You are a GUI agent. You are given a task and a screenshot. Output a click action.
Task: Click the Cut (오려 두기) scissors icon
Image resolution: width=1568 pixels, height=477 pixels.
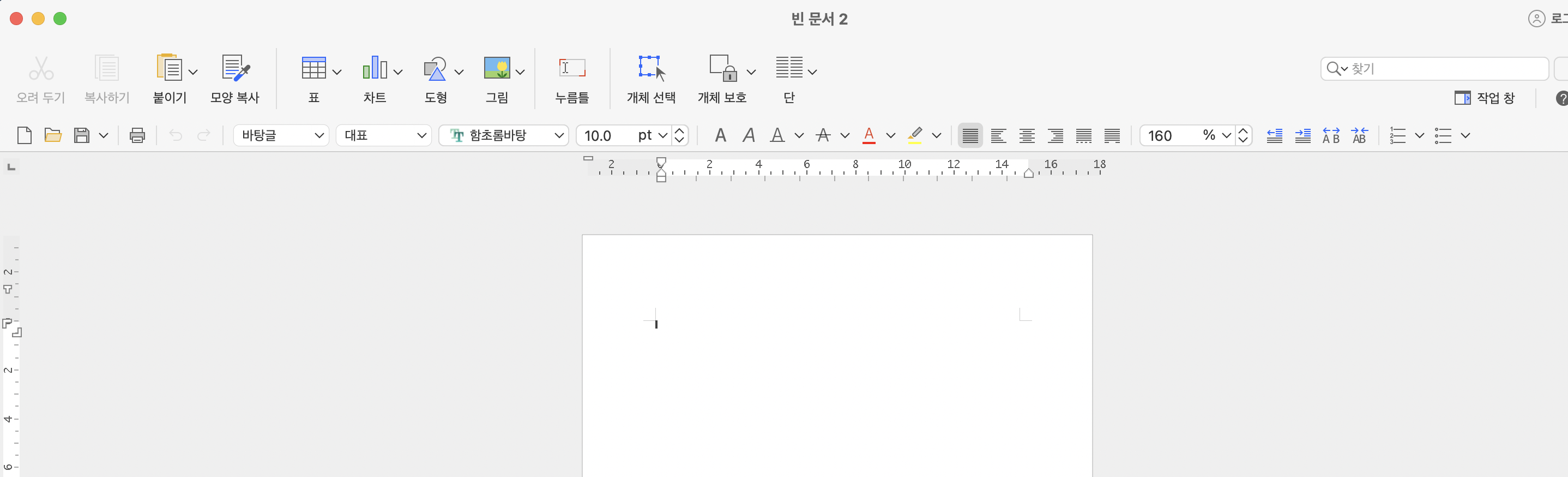pyautogui.click(x=41, y=68)
